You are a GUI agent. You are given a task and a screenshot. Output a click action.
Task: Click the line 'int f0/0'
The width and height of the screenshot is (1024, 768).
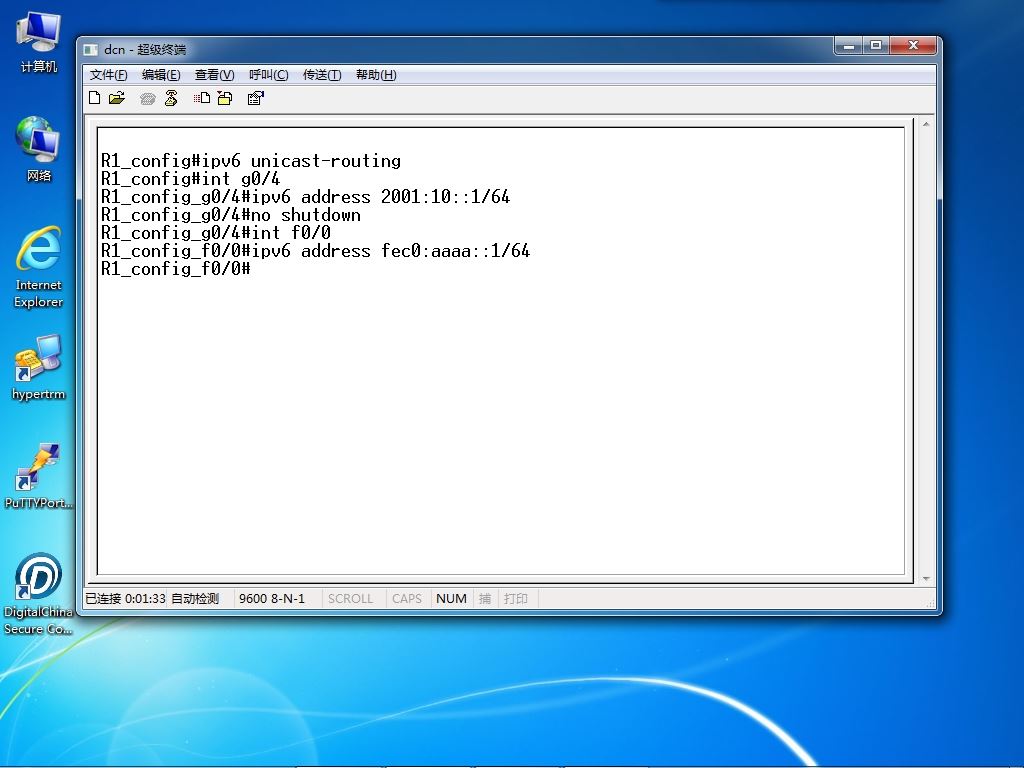(216, 232)
